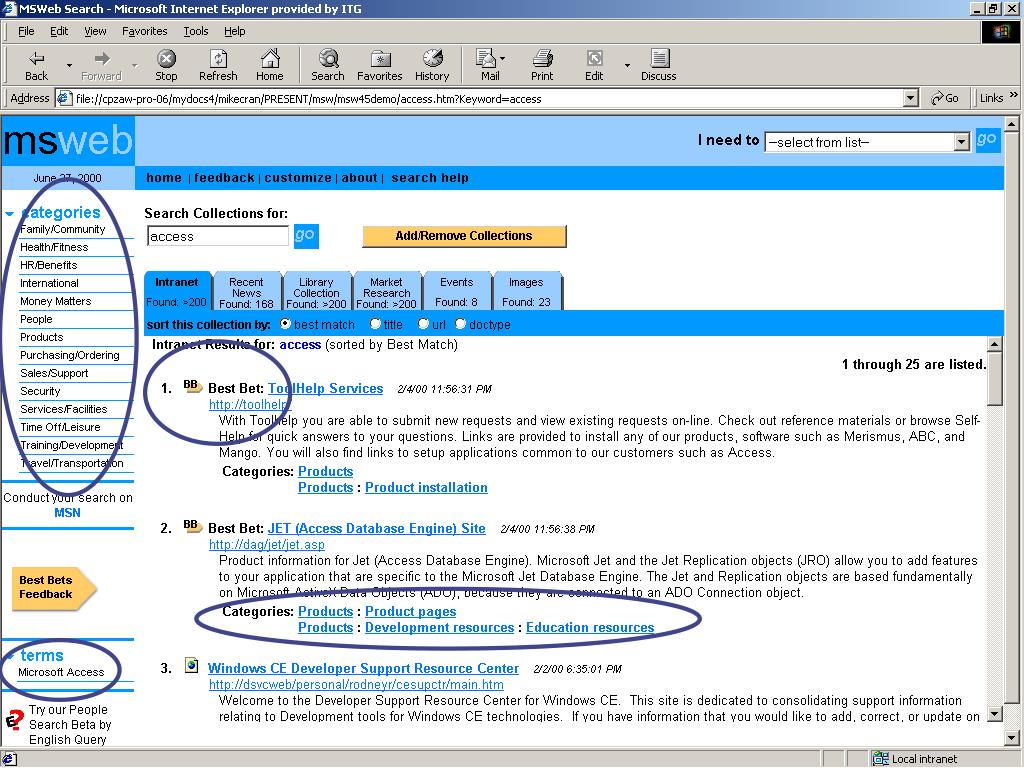Click the results pane scroll down arrow
1024x768 pixels.
click(994, 714)
